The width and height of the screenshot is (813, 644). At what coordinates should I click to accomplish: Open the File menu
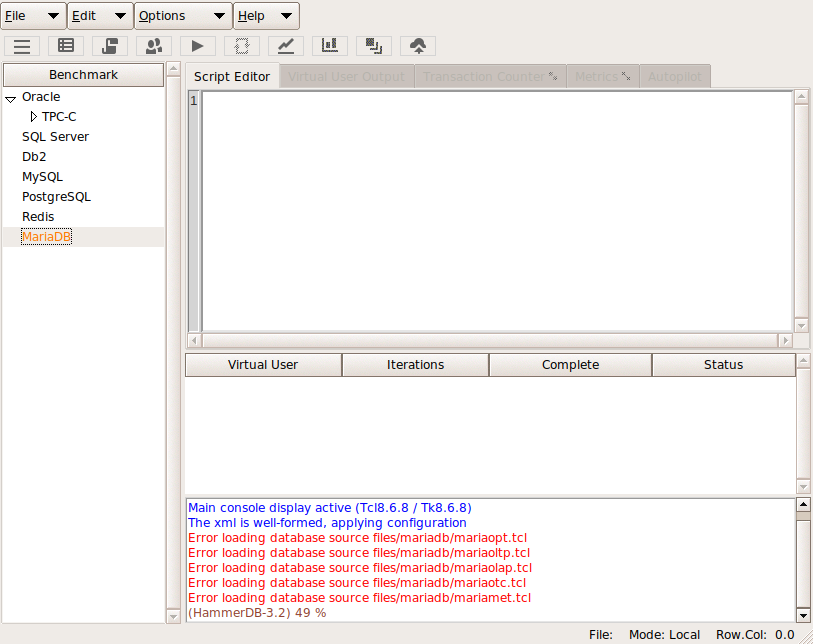click(x=33, y=16)
